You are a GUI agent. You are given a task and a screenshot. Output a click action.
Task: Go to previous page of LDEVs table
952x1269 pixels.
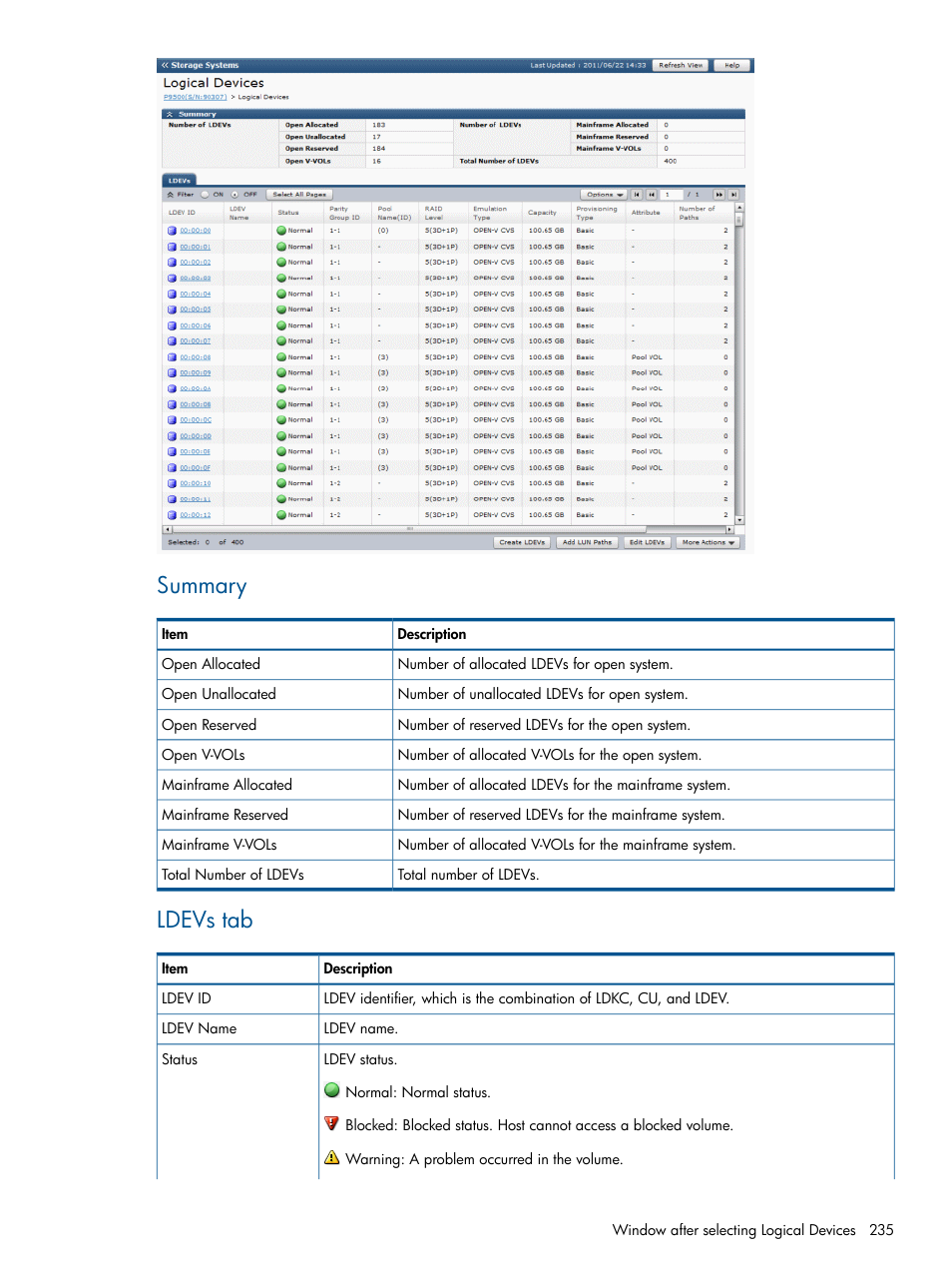point(652,195)
